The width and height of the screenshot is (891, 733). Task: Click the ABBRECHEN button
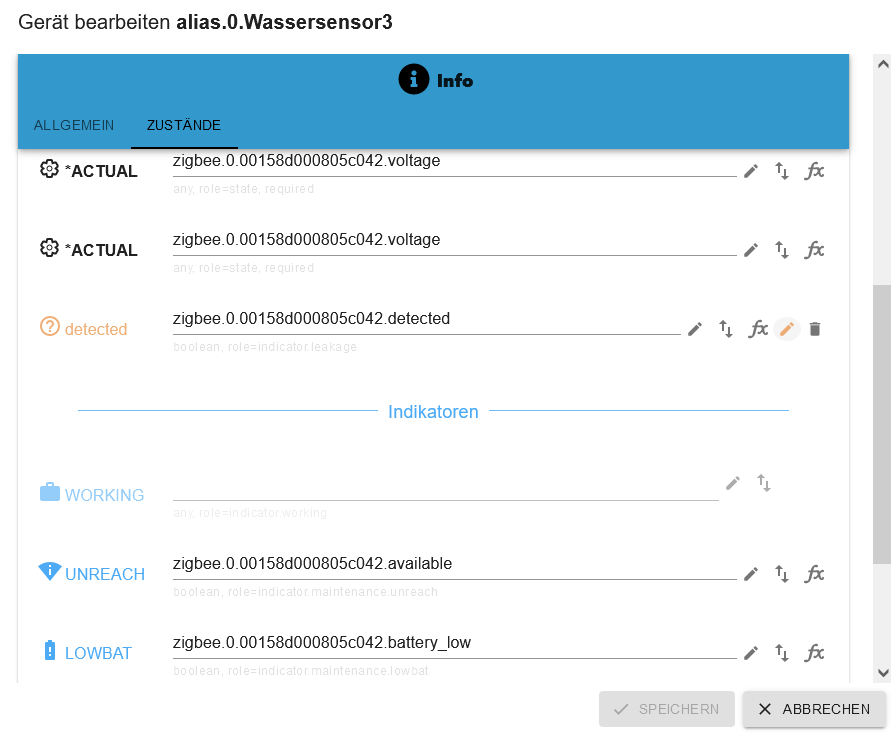[x=814, y=709]
